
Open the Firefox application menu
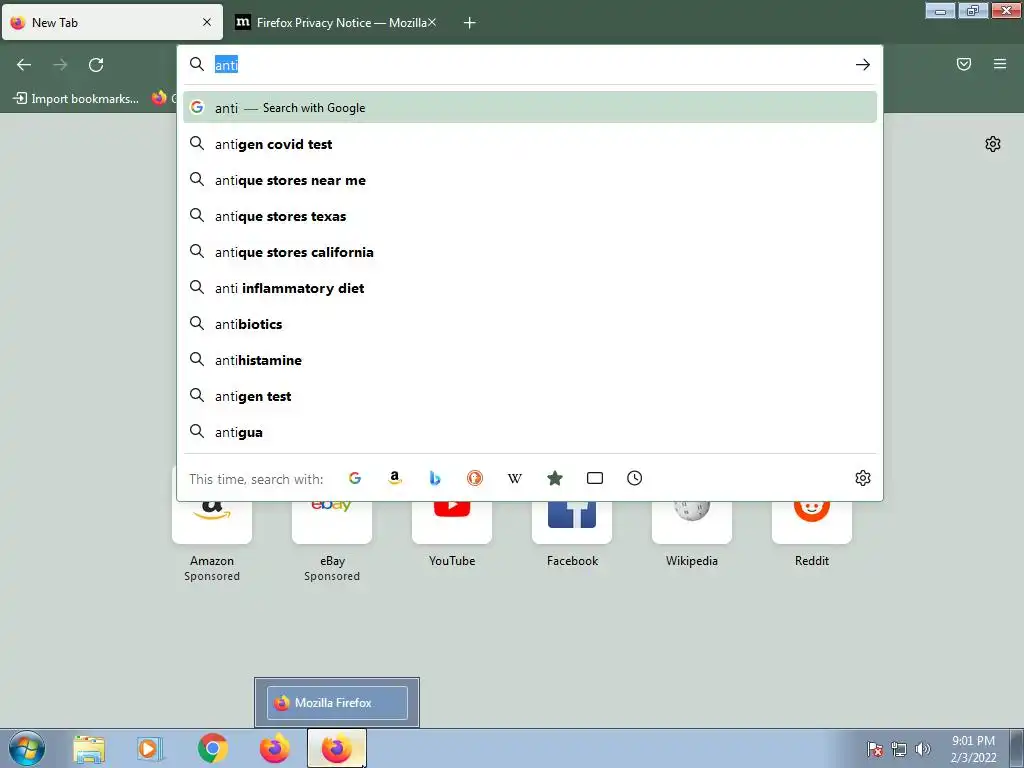pyautogui.click(x=1000, y=64)
